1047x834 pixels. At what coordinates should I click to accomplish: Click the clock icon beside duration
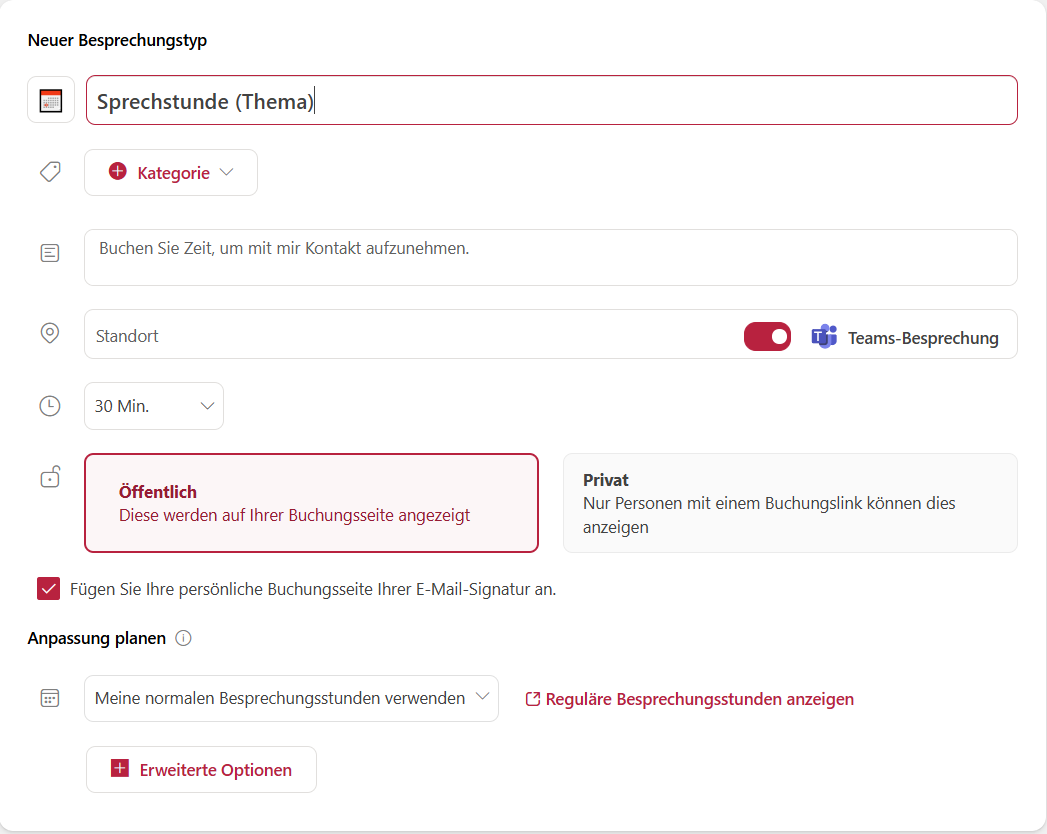point(50,406)
